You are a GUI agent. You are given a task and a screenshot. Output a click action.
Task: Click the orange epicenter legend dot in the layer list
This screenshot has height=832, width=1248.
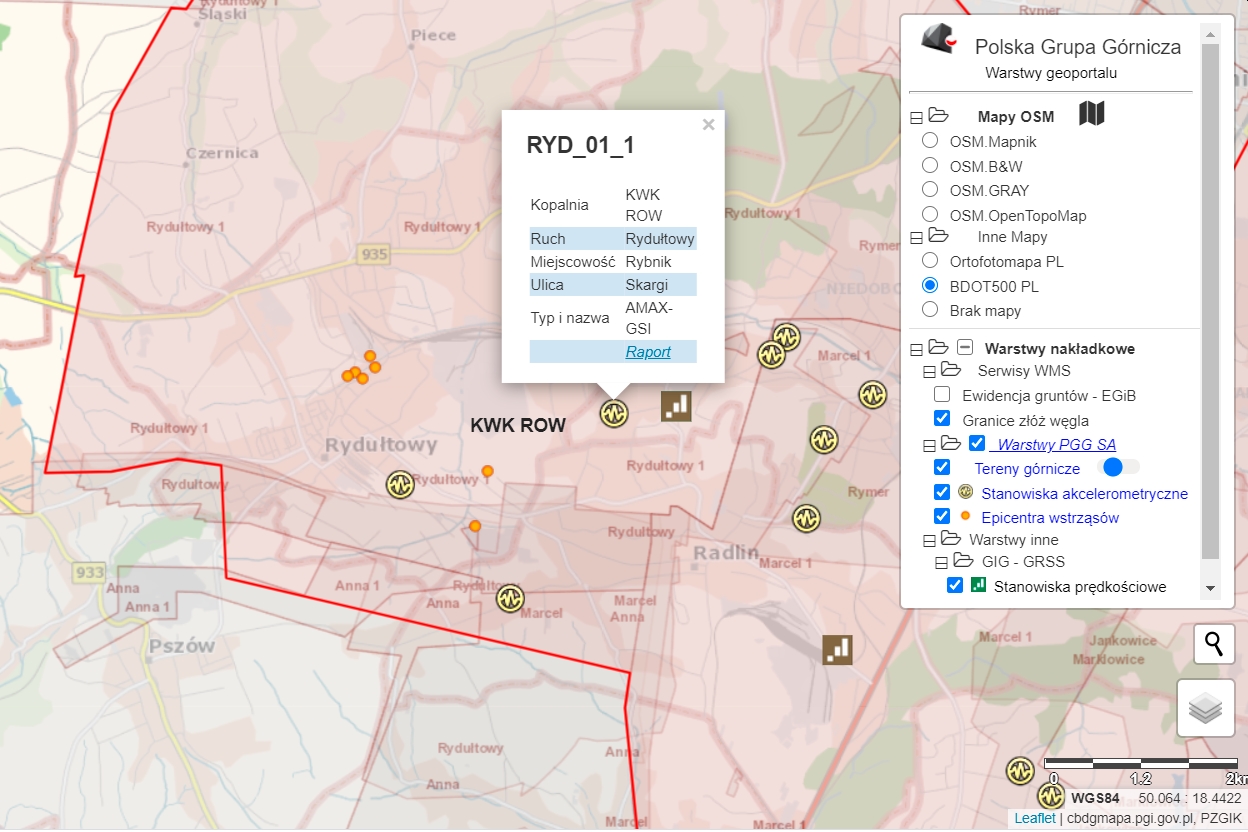click(965, 516)
